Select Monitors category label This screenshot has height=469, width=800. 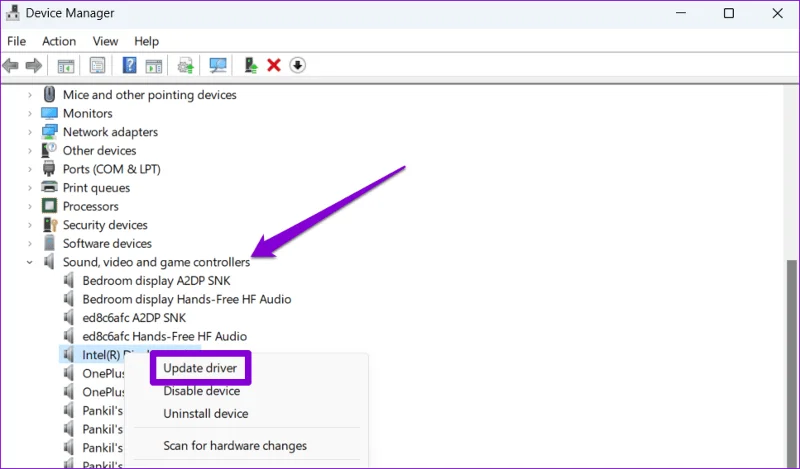pyautogui.click(x=87, y=113)
